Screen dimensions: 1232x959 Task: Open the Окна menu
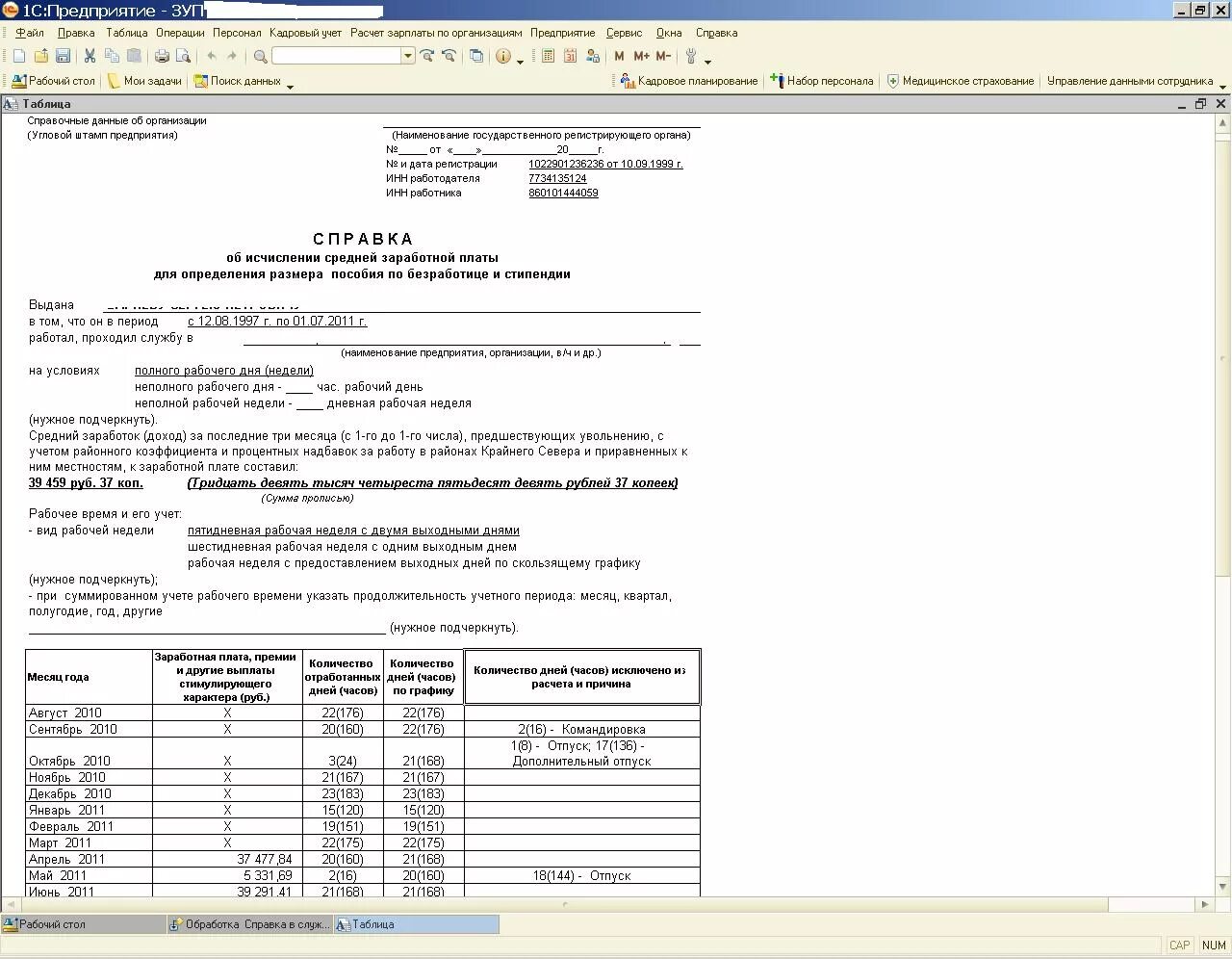[x=669, y=33]
